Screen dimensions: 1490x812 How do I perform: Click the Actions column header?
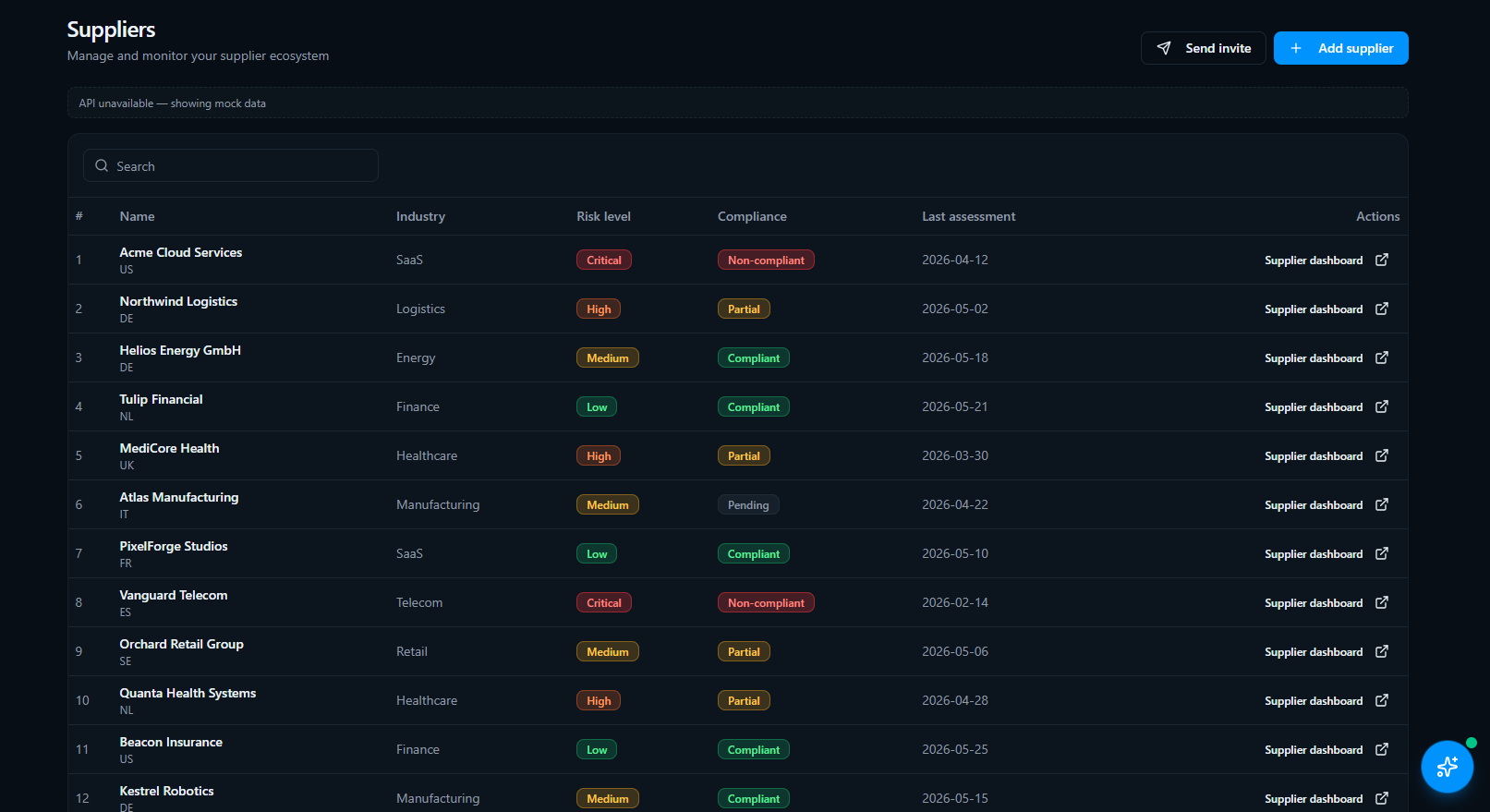coord(1377,216)
